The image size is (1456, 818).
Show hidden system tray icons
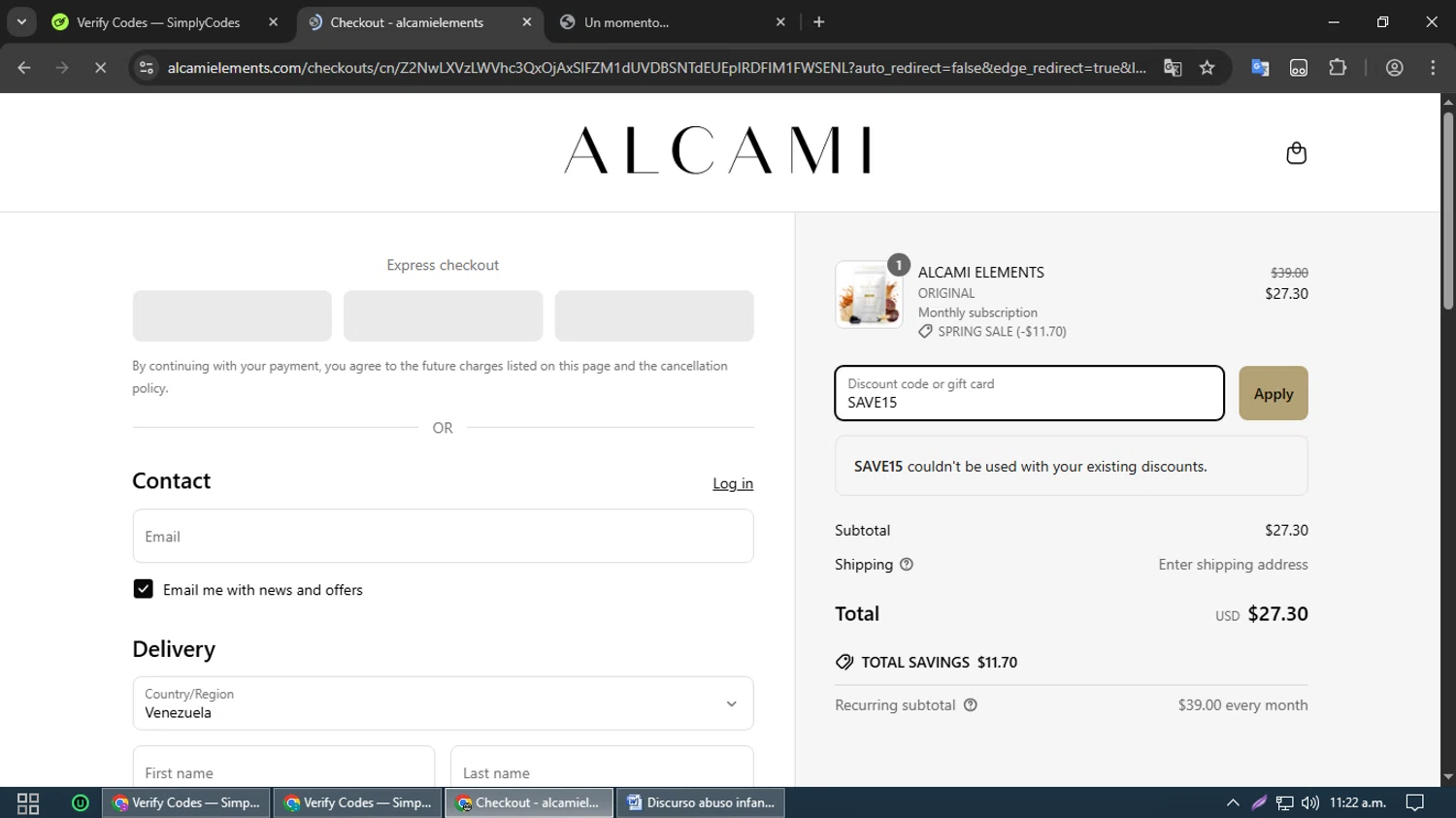(1233, 802)
